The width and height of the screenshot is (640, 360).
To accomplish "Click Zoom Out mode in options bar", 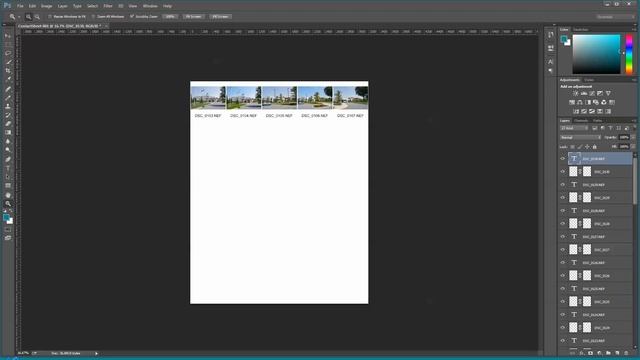I will tap(37, 17).
